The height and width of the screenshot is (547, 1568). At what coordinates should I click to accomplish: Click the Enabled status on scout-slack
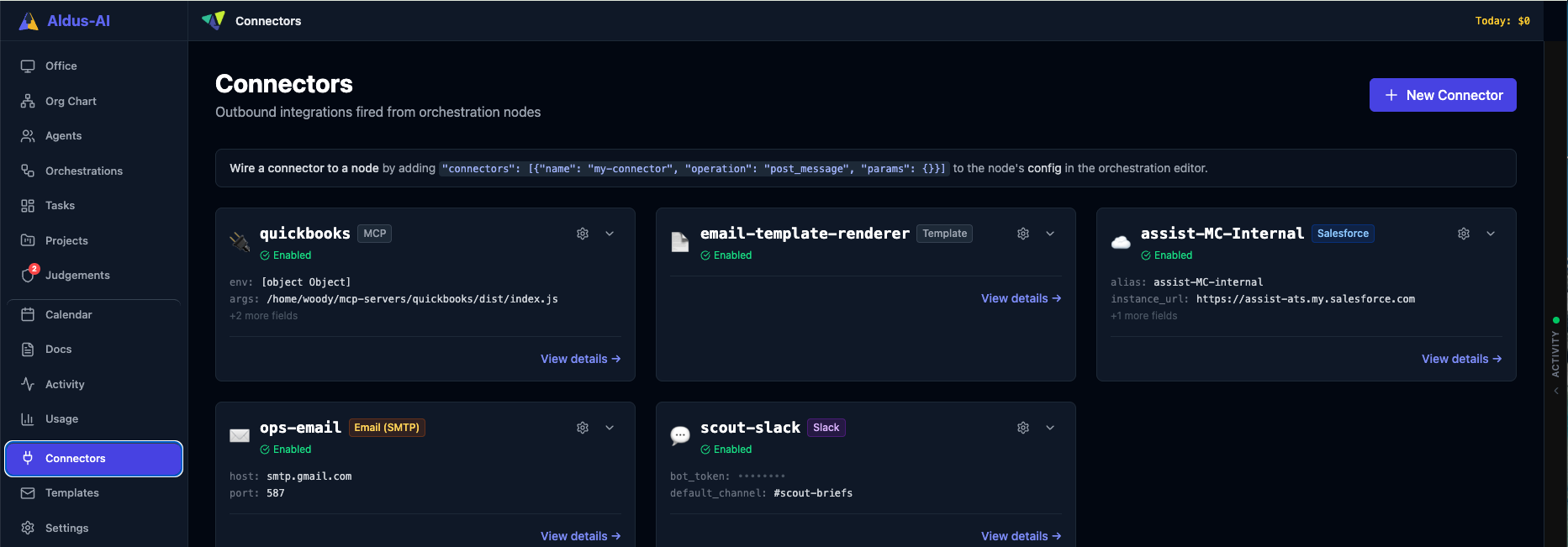tap(726, 450)
